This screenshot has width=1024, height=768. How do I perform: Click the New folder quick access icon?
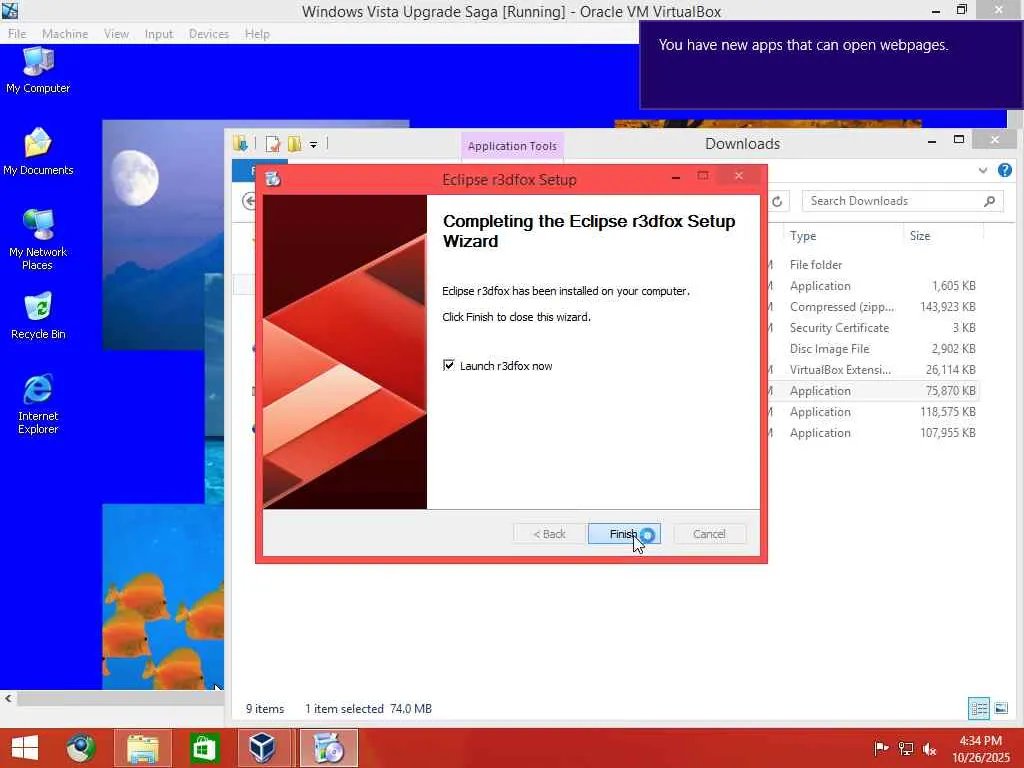295,144
